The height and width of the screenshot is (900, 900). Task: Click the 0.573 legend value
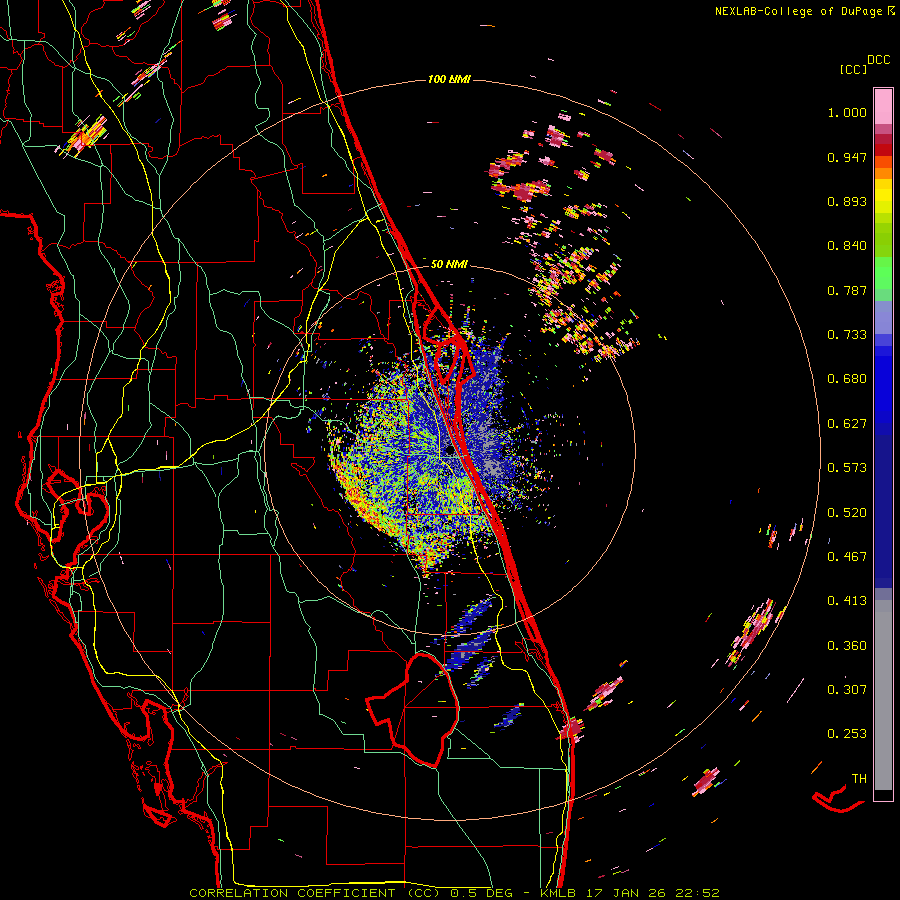[847, 468]
